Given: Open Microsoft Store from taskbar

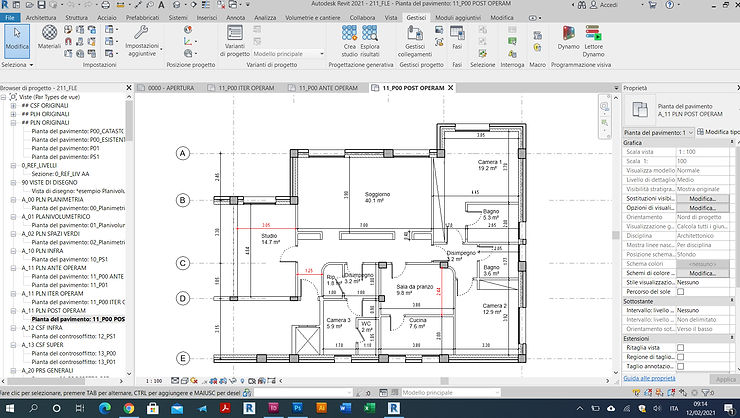Looking at the screenshot, I should tap(152, 408).
